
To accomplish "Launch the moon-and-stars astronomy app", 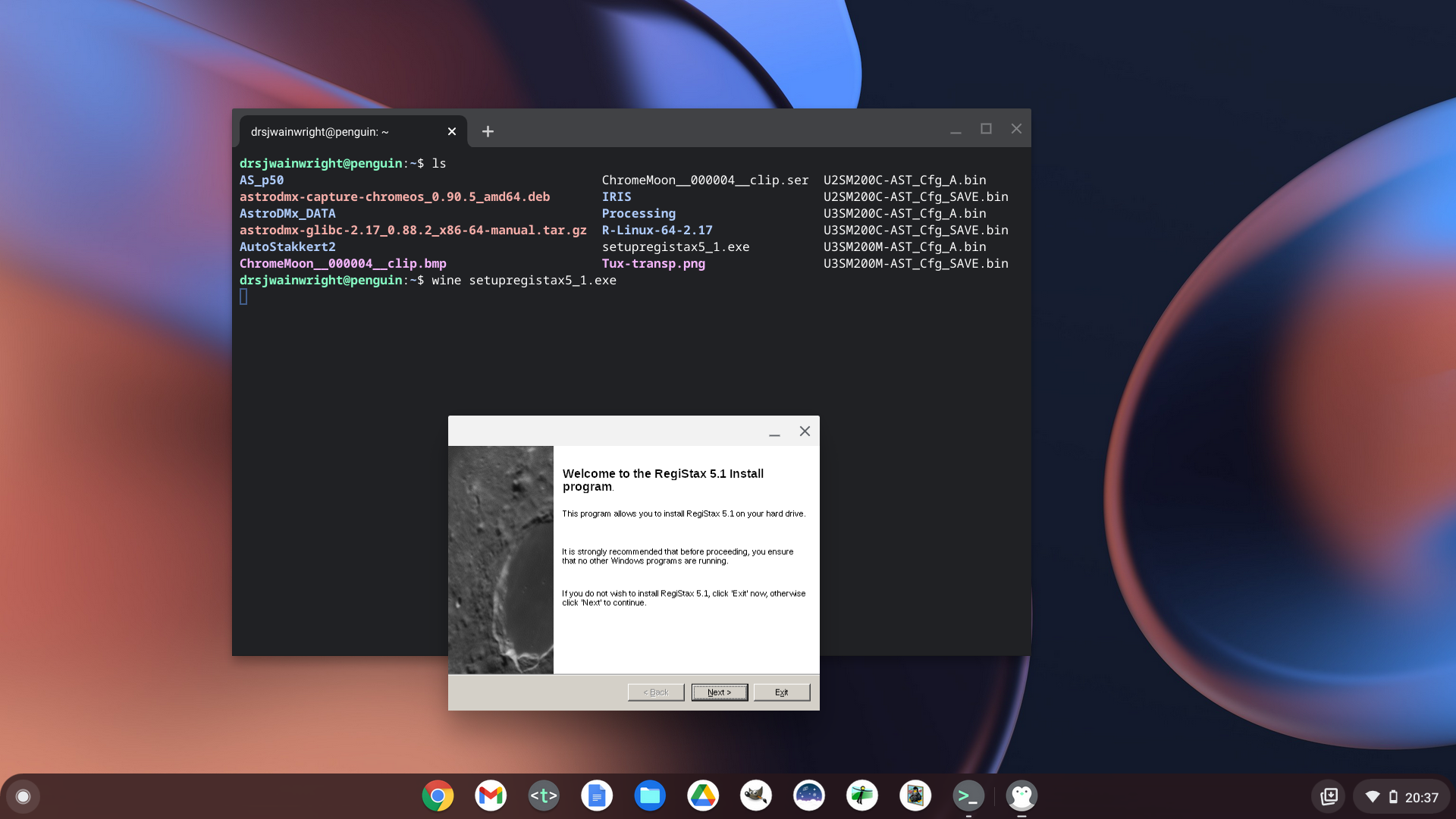I will (809, 795).
